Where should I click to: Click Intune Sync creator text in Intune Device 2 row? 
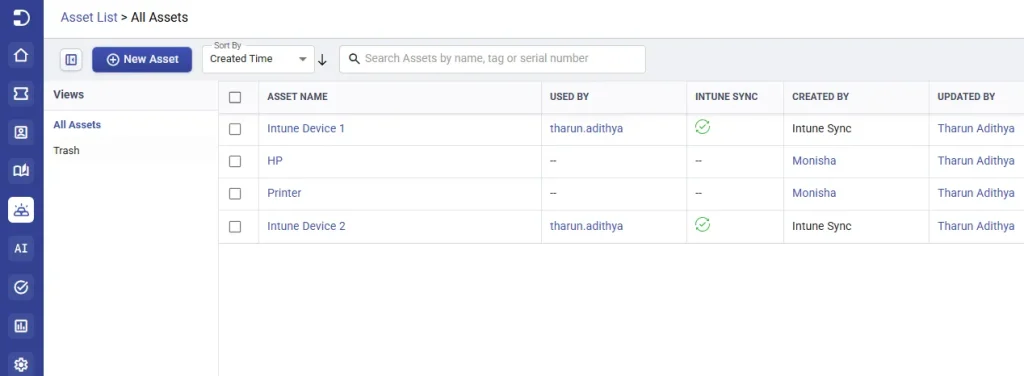click(x=822, y=226)
